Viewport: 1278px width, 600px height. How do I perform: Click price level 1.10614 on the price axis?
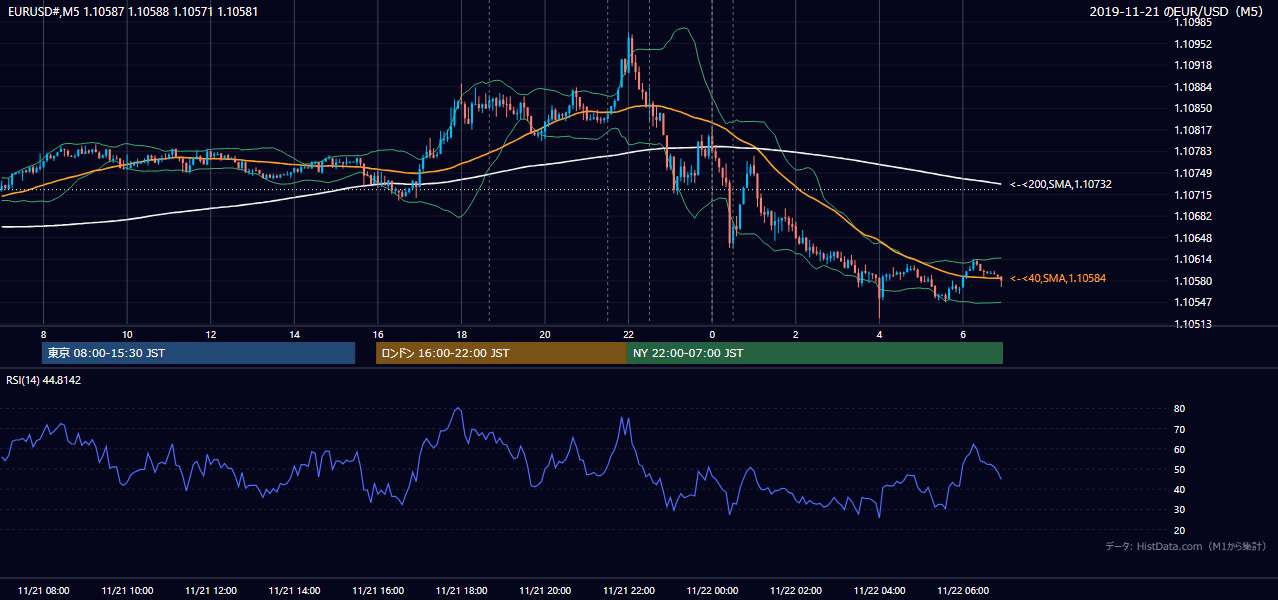coord(1192,259)
